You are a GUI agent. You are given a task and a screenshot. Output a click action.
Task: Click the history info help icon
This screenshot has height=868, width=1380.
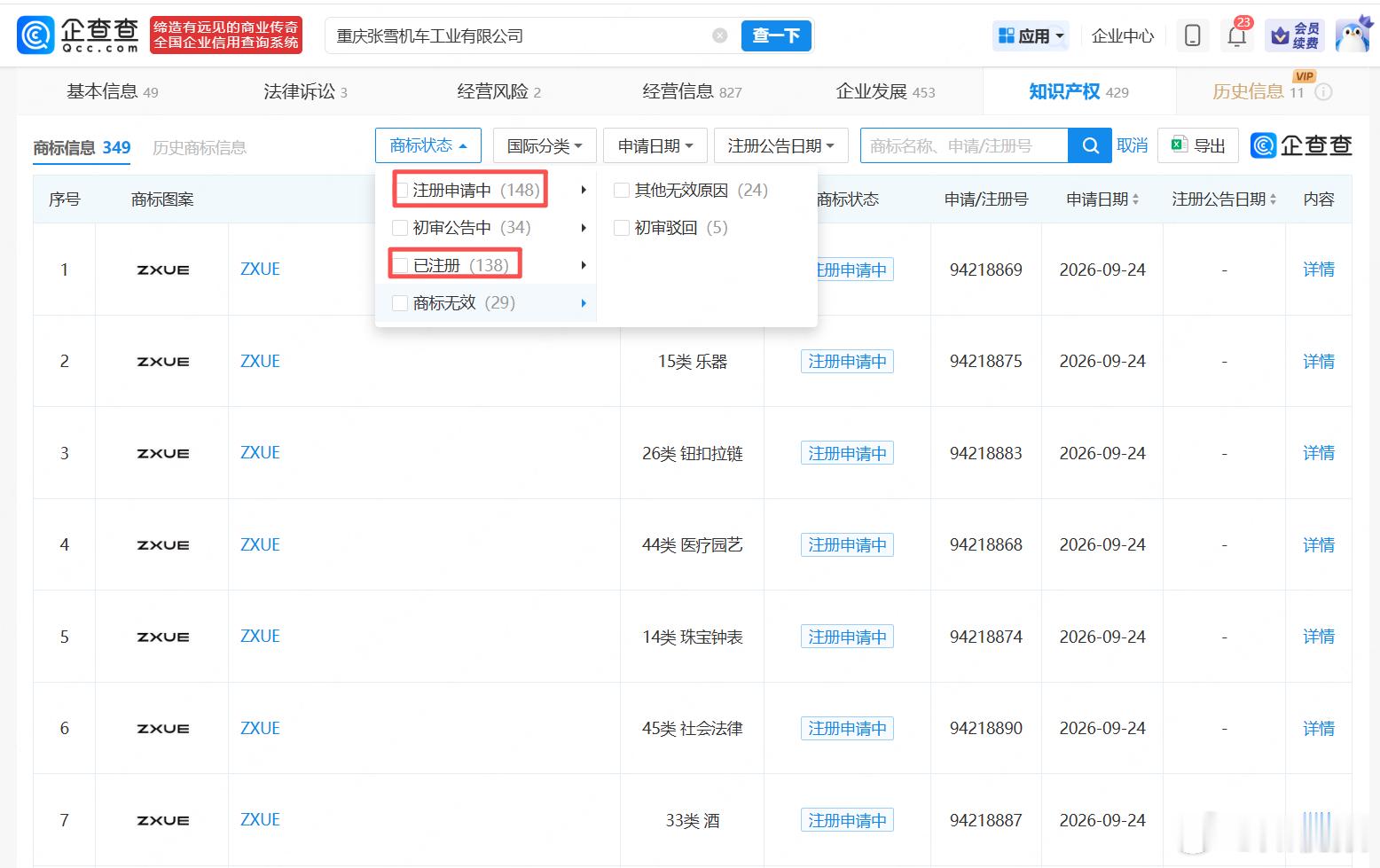(1323, 92)
